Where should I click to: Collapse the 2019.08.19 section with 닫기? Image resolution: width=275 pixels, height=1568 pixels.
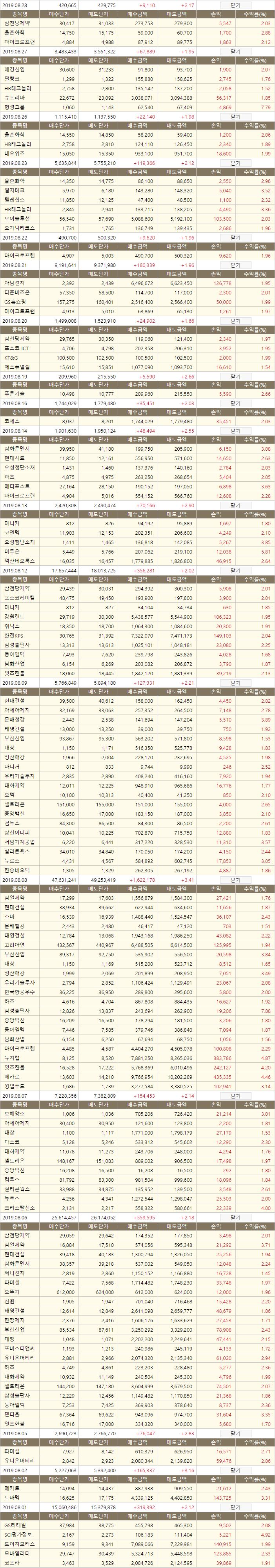(x=235, y=377)
